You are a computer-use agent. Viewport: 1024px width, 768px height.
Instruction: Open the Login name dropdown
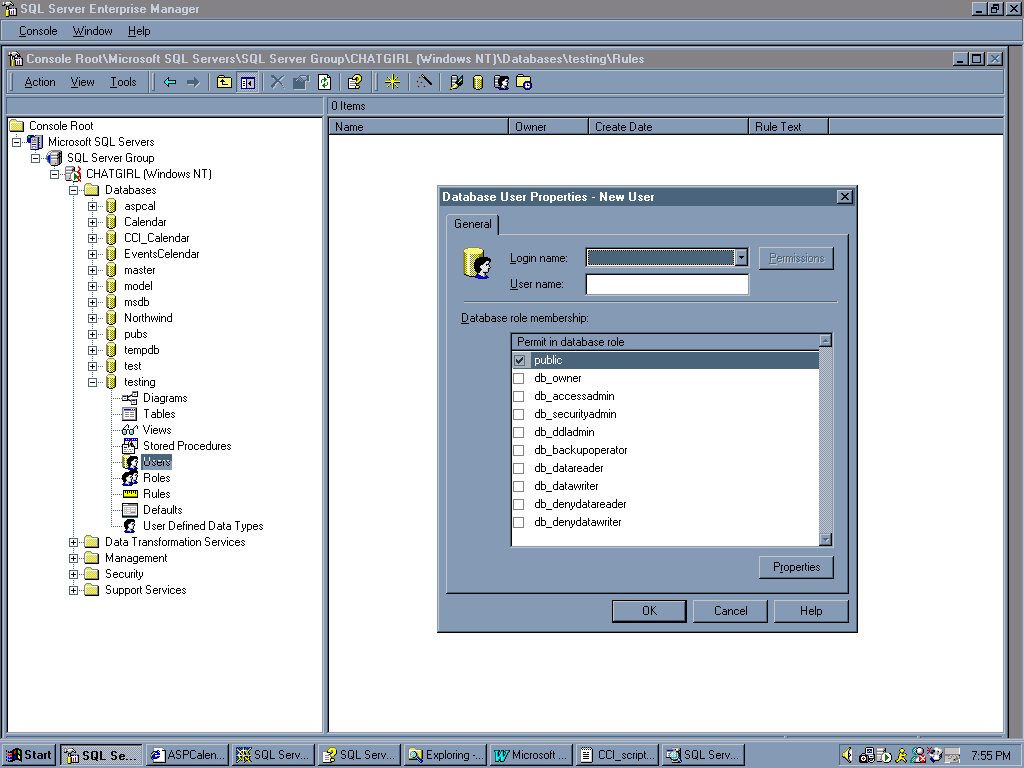(741, 258)
